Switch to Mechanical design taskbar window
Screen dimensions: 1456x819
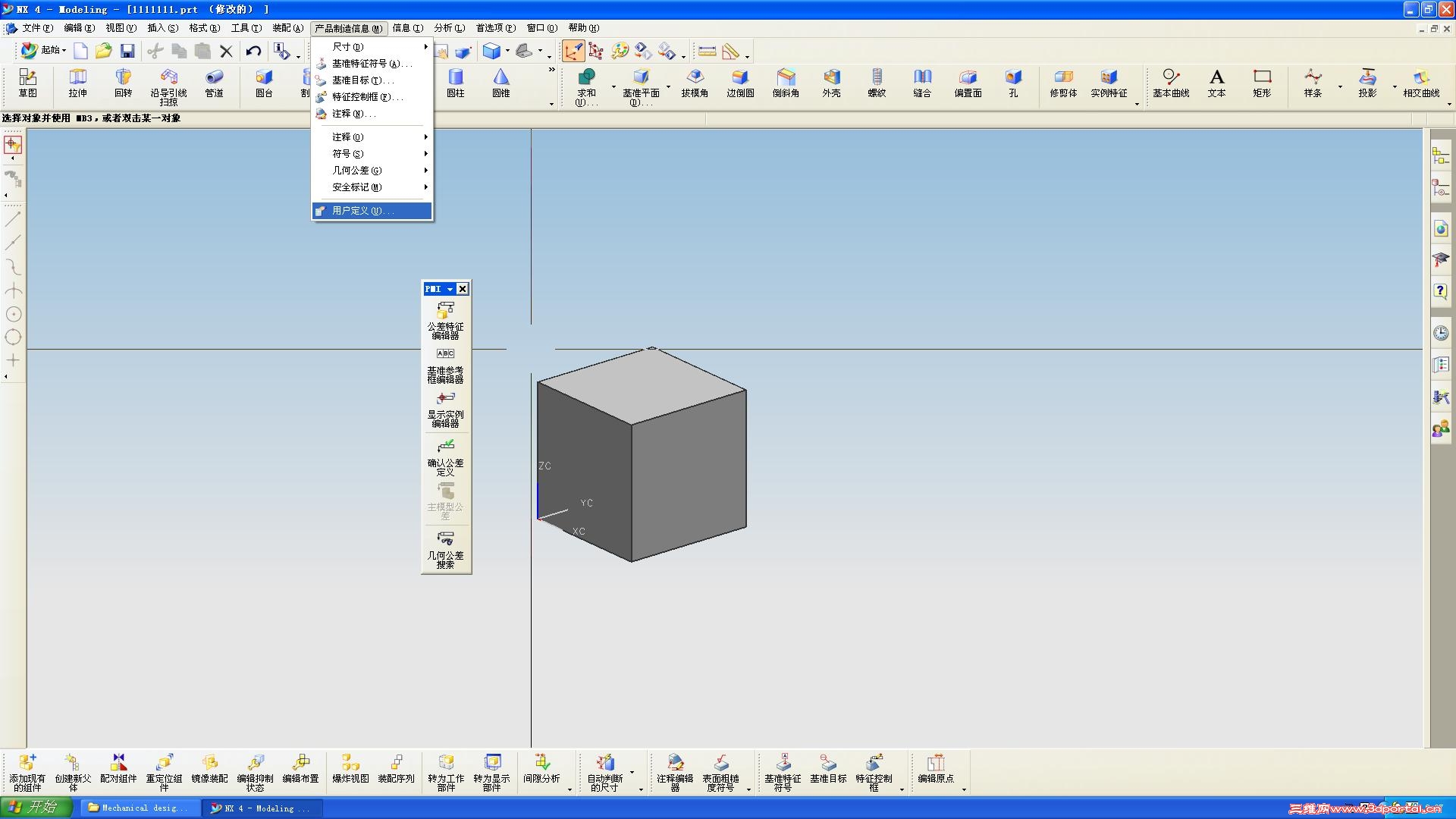pyautogui.click(x=138, y=808)
